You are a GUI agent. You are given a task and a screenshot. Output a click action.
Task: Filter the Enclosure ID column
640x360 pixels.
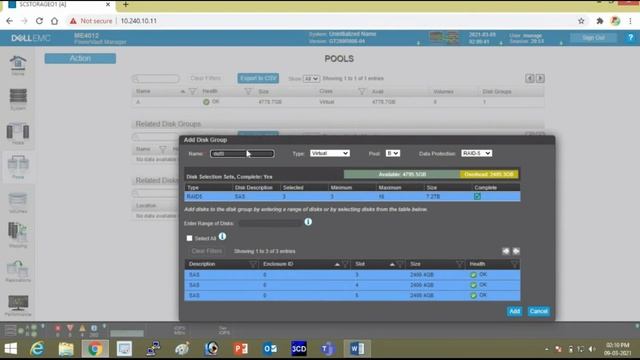(345, 264)
